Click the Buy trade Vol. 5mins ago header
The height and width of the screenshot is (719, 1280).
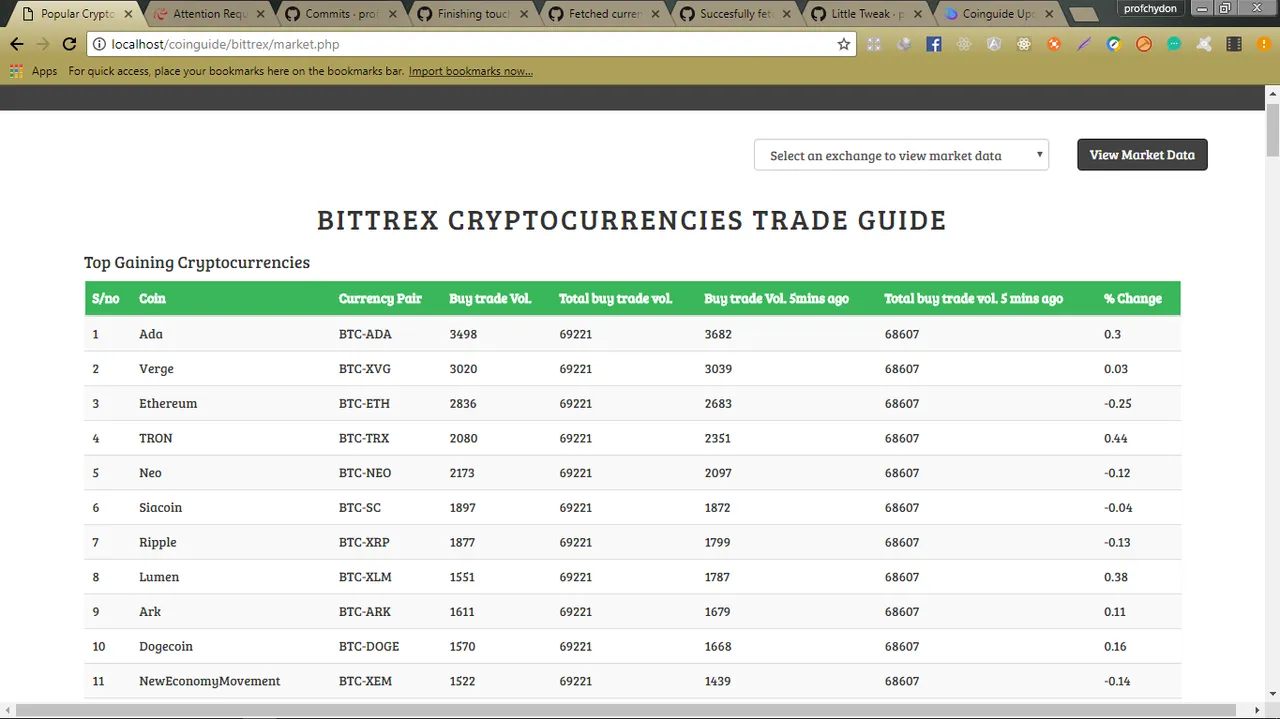tap(777, 298)
